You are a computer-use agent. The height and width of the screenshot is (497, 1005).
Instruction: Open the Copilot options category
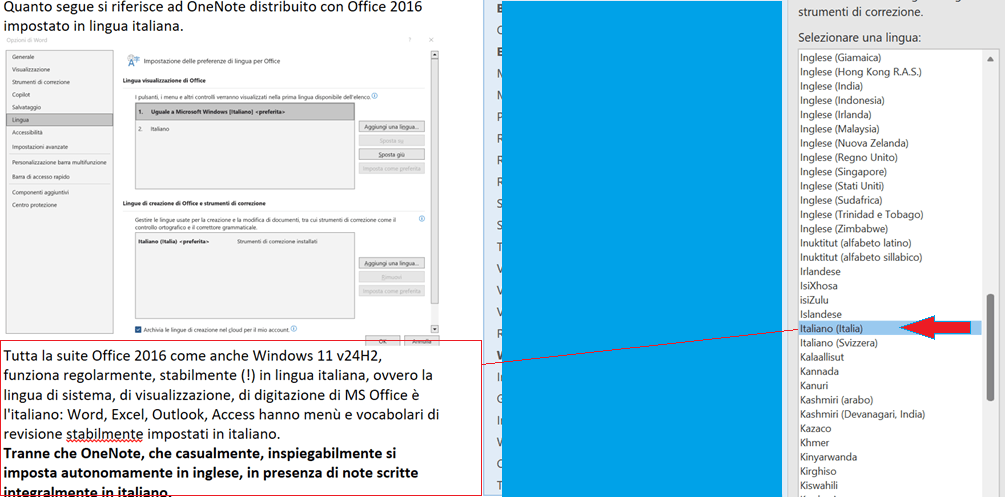pyautogui.click(x=21, y=94)
